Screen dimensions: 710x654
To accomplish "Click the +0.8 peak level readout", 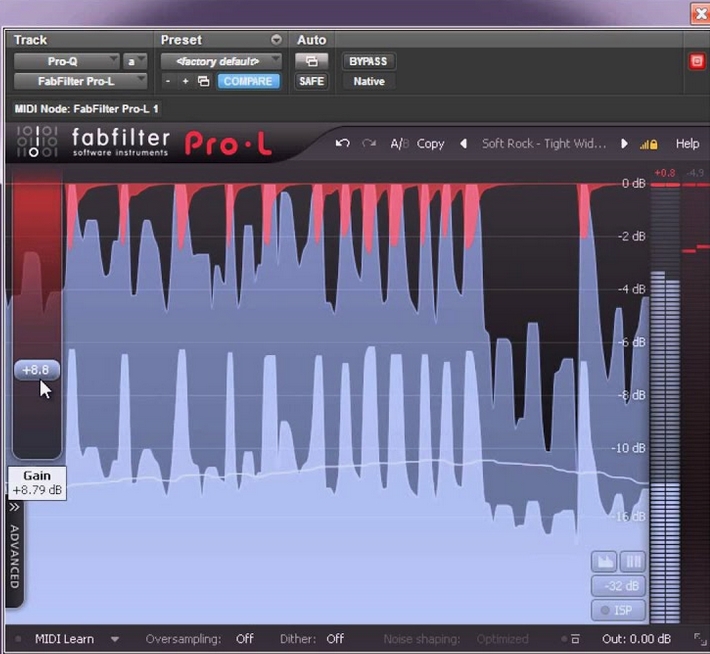I will click(x=665, y=173).
